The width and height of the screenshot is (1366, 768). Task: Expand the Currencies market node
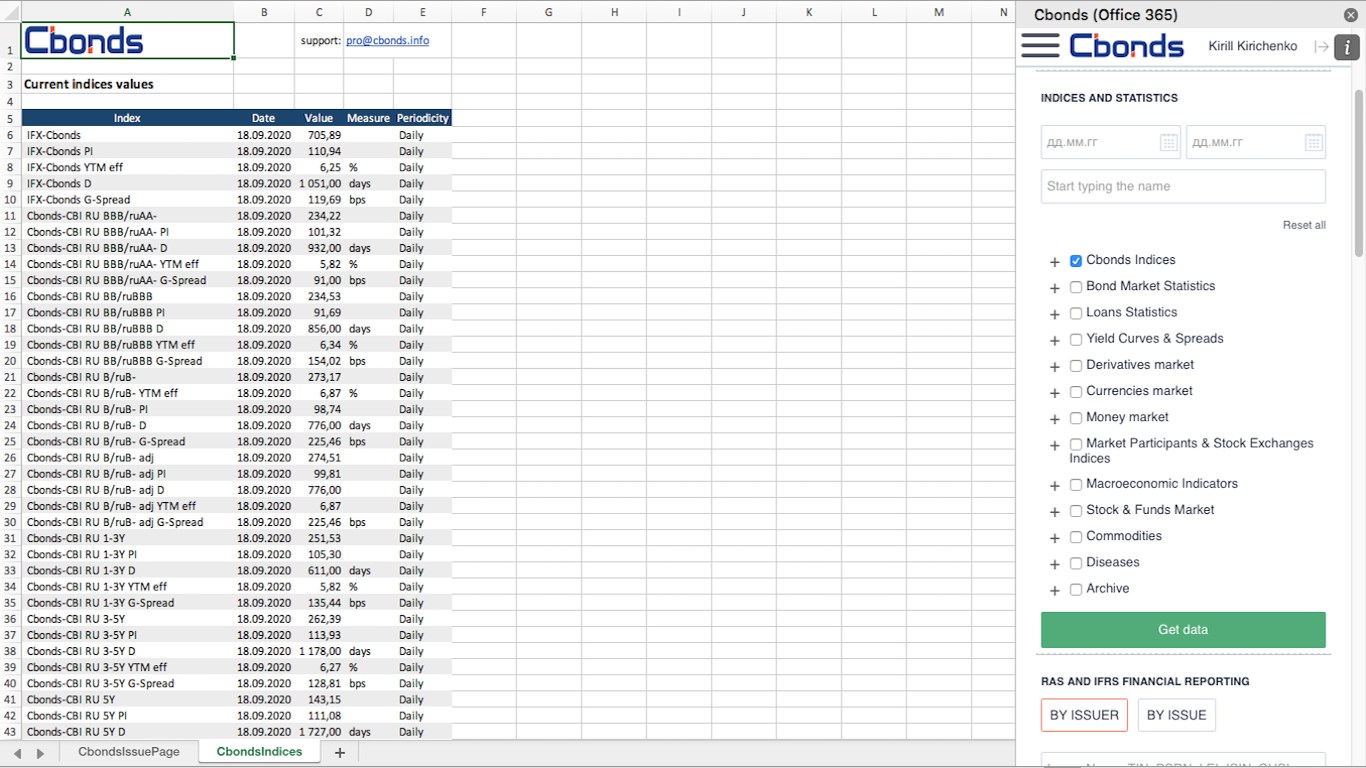(1054, 393)
